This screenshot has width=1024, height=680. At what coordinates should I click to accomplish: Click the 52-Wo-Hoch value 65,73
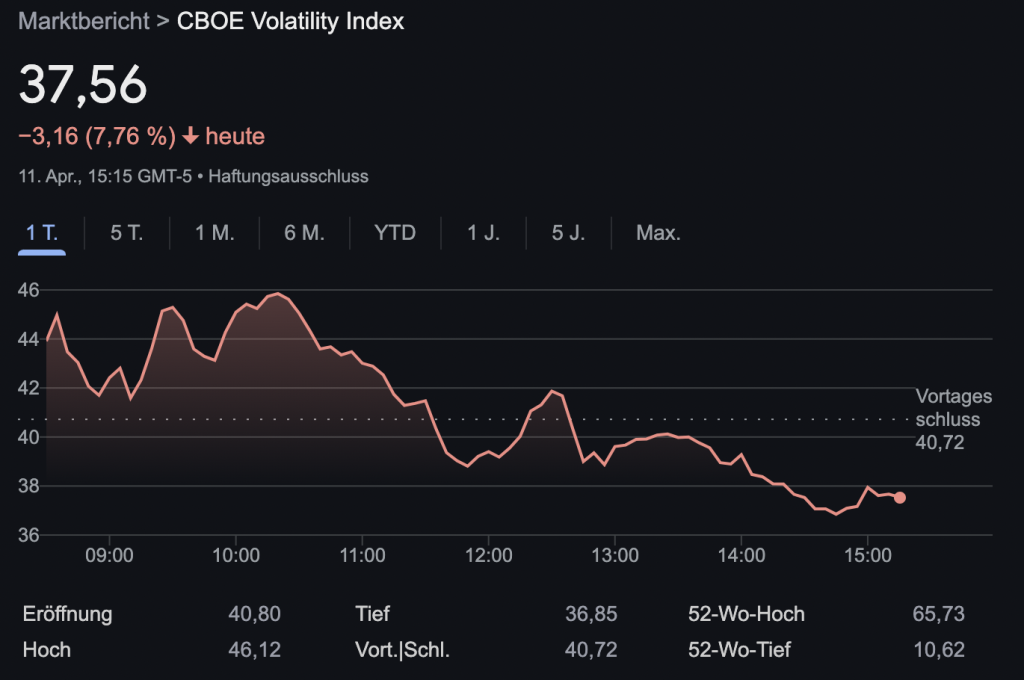938,614
